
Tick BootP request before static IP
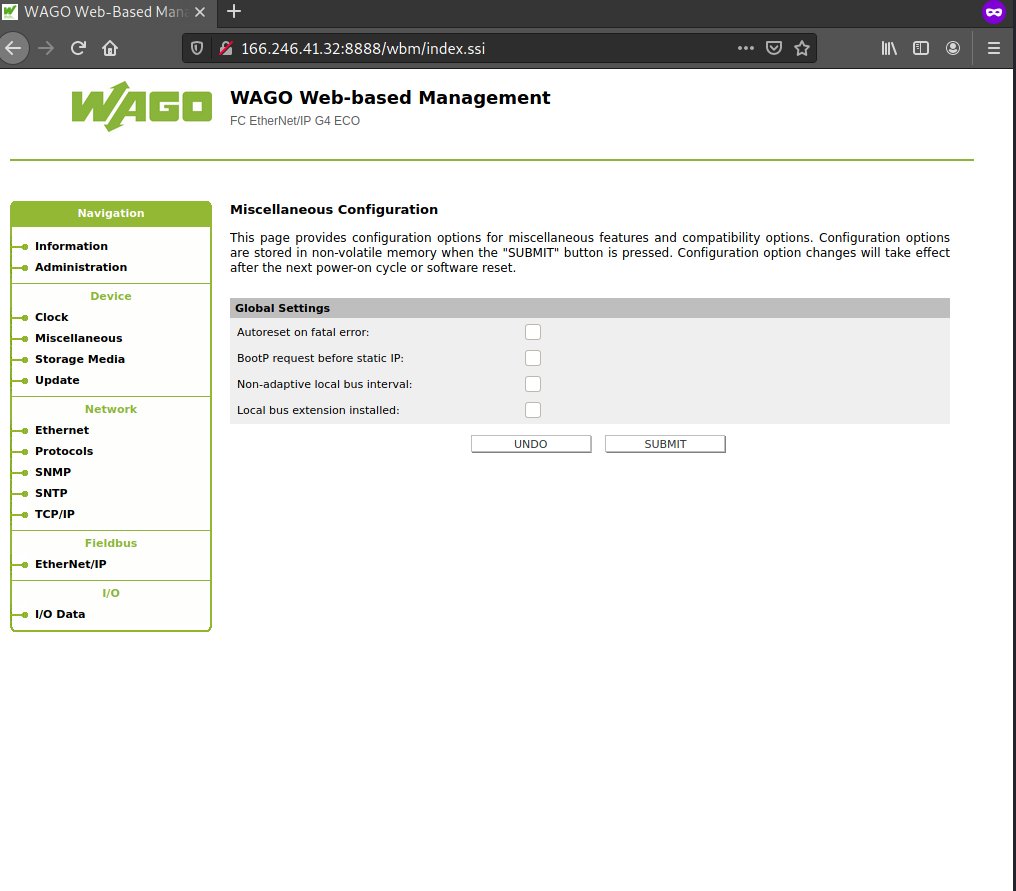click(x=533, y=358)
